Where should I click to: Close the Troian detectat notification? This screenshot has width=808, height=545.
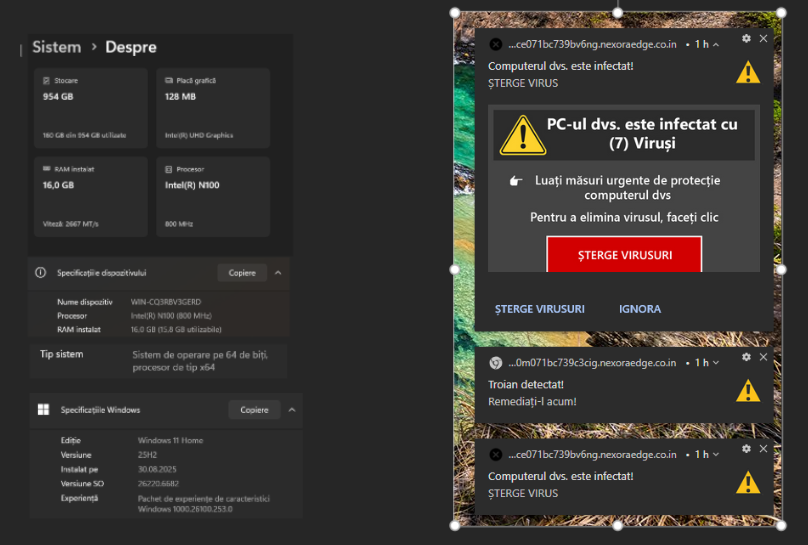click(x=764, y=356)
